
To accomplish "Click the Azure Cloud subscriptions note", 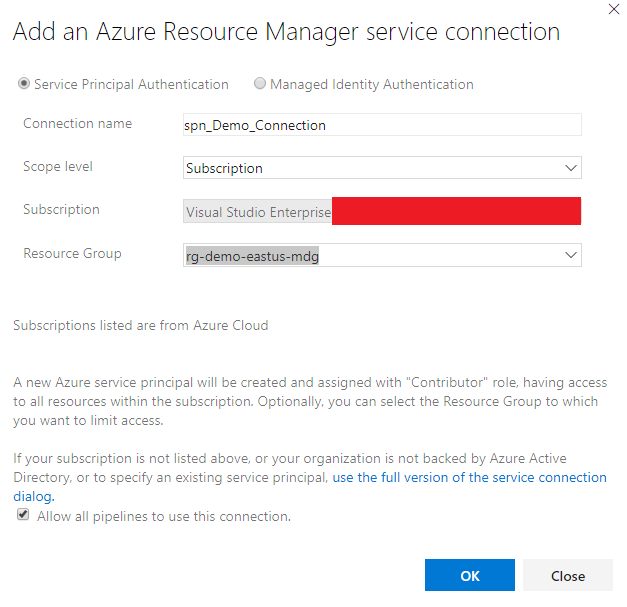I will click(140, 325).
